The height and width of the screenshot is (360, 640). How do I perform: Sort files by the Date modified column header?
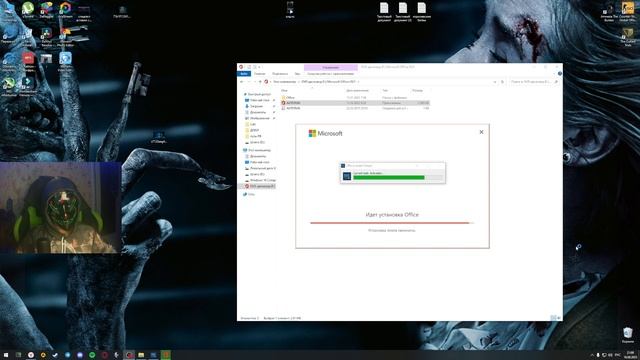(x=358, y=91)
